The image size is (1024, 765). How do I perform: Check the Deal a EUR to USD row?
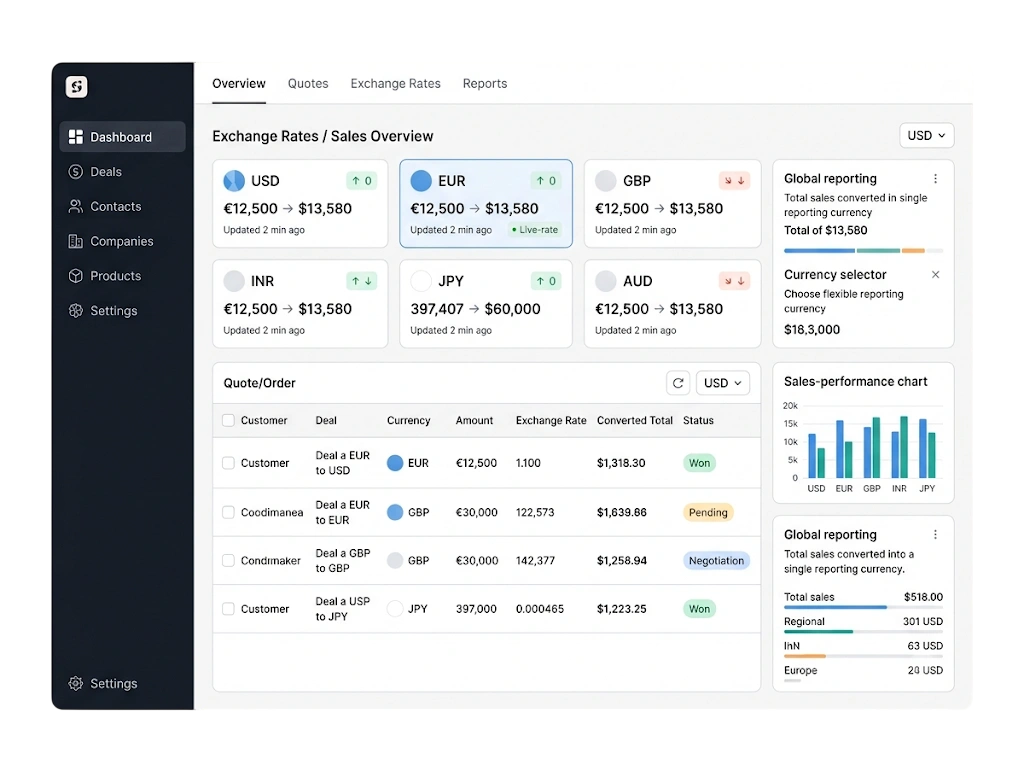pos(228,463)
